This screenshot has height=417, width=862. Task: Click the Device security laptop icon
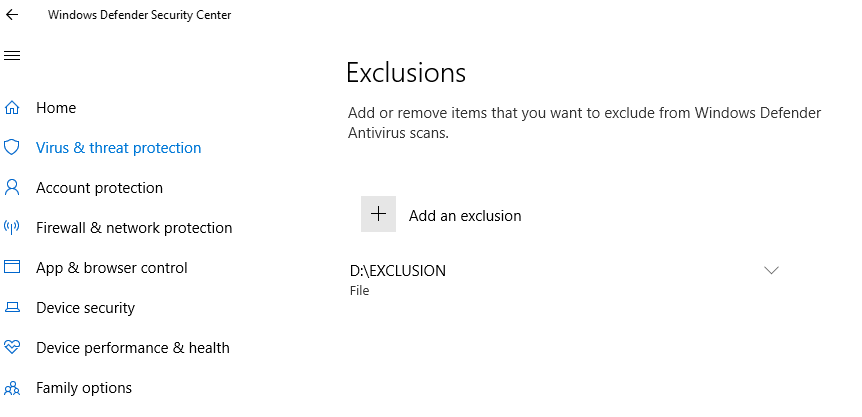click(13, 307)
